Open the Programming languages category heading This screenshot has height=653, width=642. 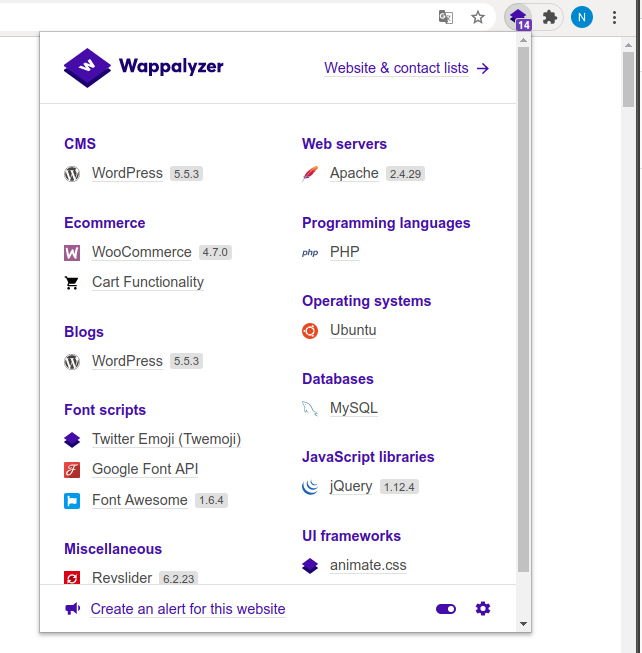(386, 223)
